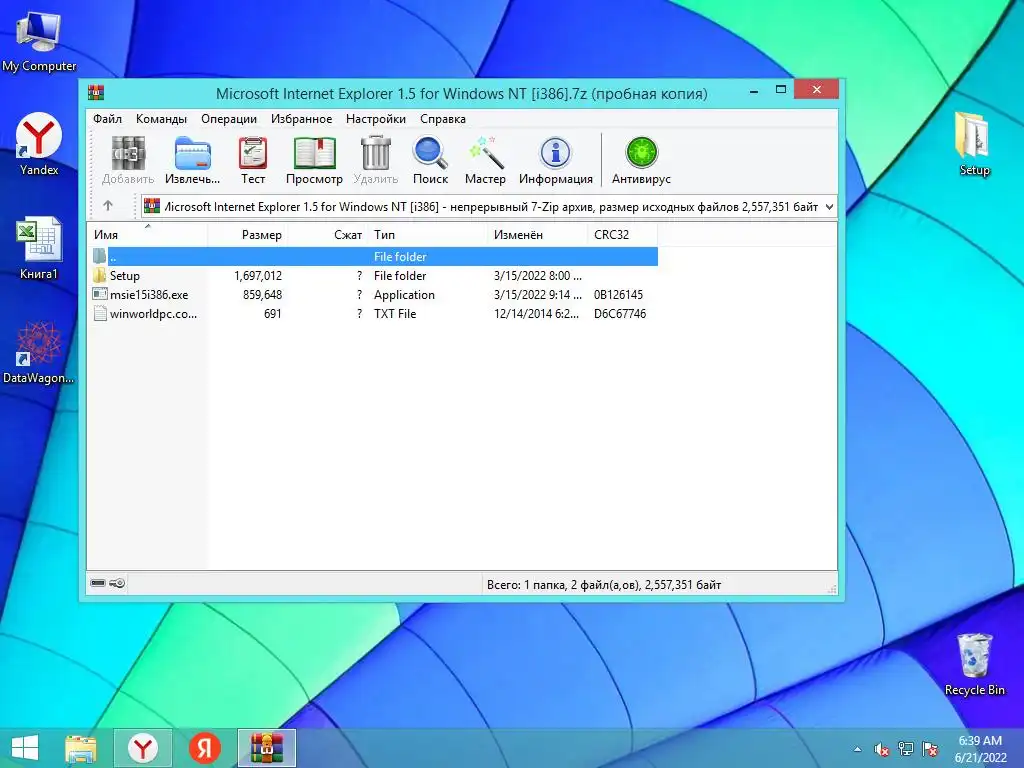The width and height of the screenshot is (1024, 768).
Task: Click the 'Application' type cell
Action: click(x=404, y=295)
